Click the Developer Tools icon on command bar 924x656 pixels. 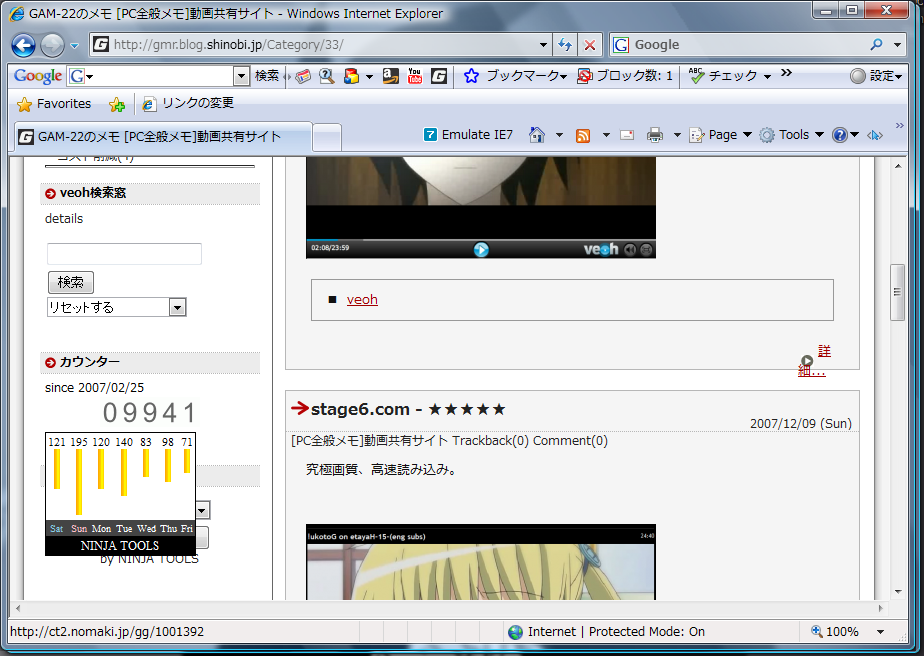coord(875,136)
